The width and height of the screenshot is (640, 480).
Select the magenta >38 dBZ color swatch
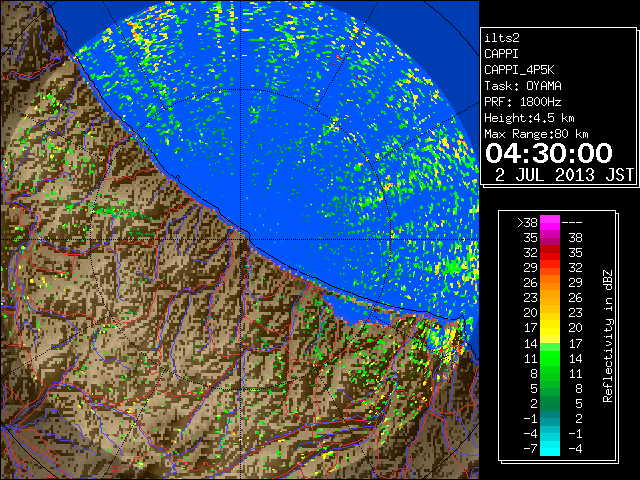550,222
